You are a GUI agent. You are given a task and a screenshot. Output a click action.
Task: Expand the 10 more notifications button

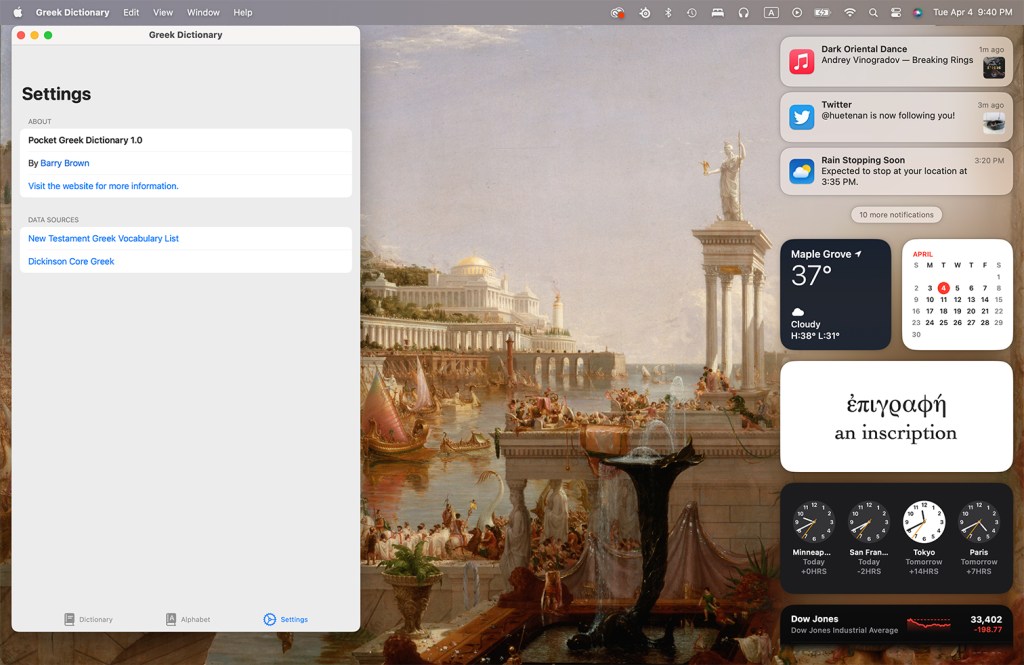[x=896, y=215]
